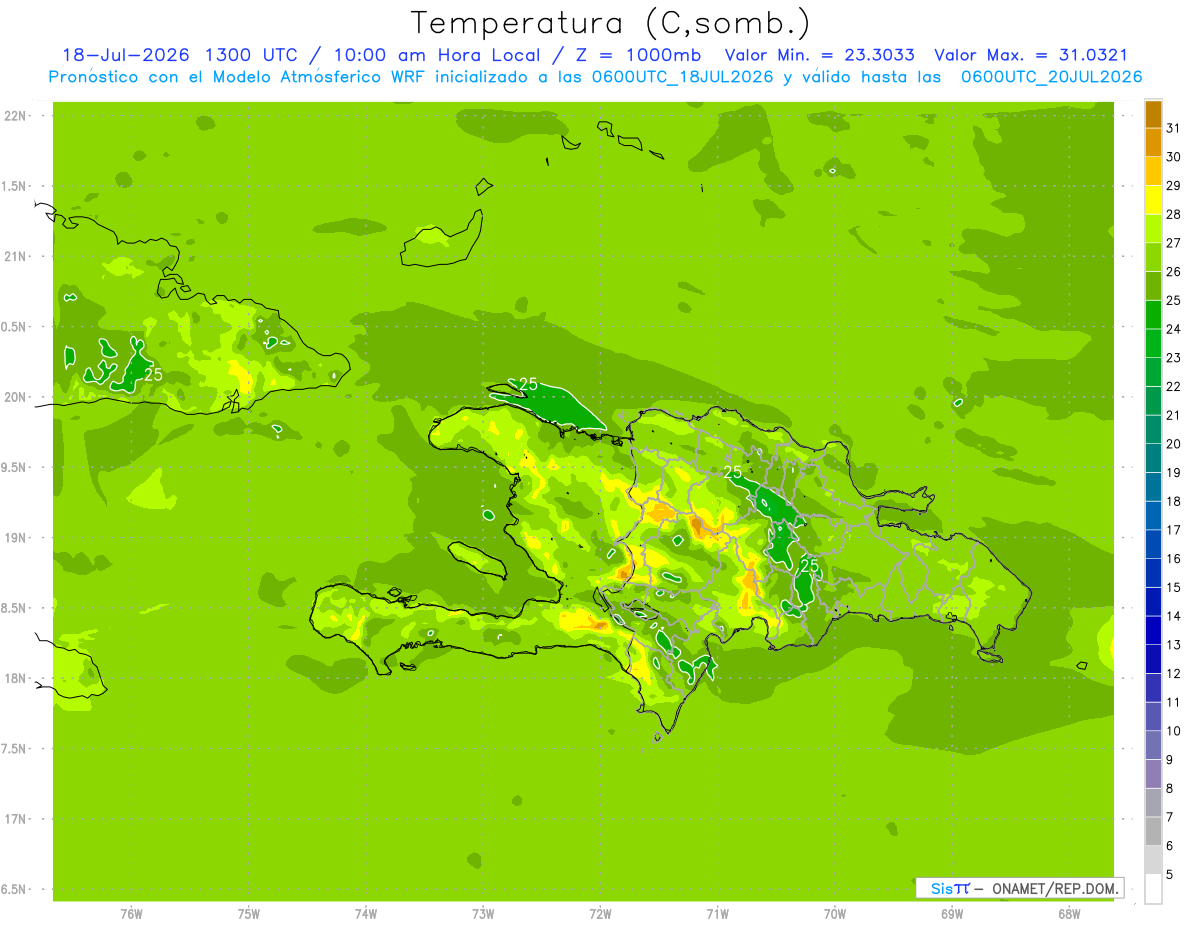1200x927 pixels.
Task: Click the 25 contour label near 71W 19.5N
Action: pos(733,471)
